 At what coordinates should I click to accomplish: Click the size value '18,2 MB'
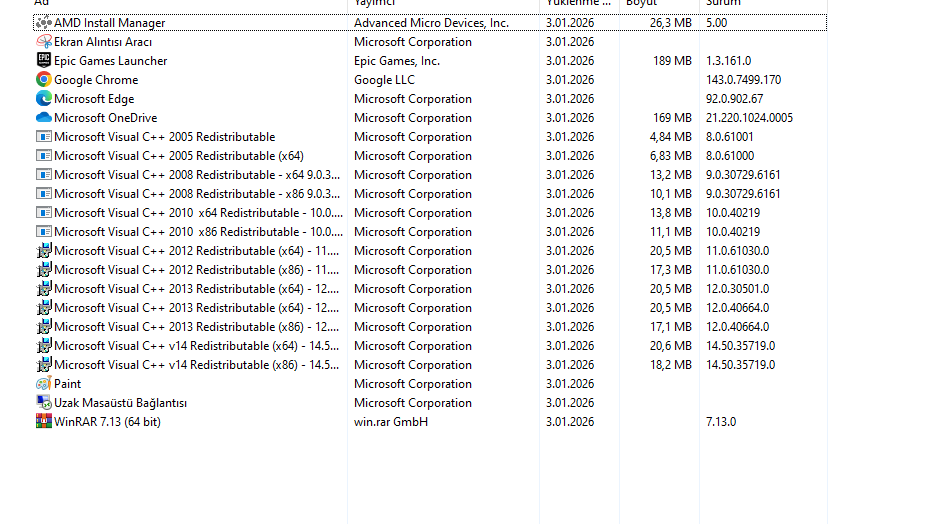pyautogui.click(x=670, y=365)
